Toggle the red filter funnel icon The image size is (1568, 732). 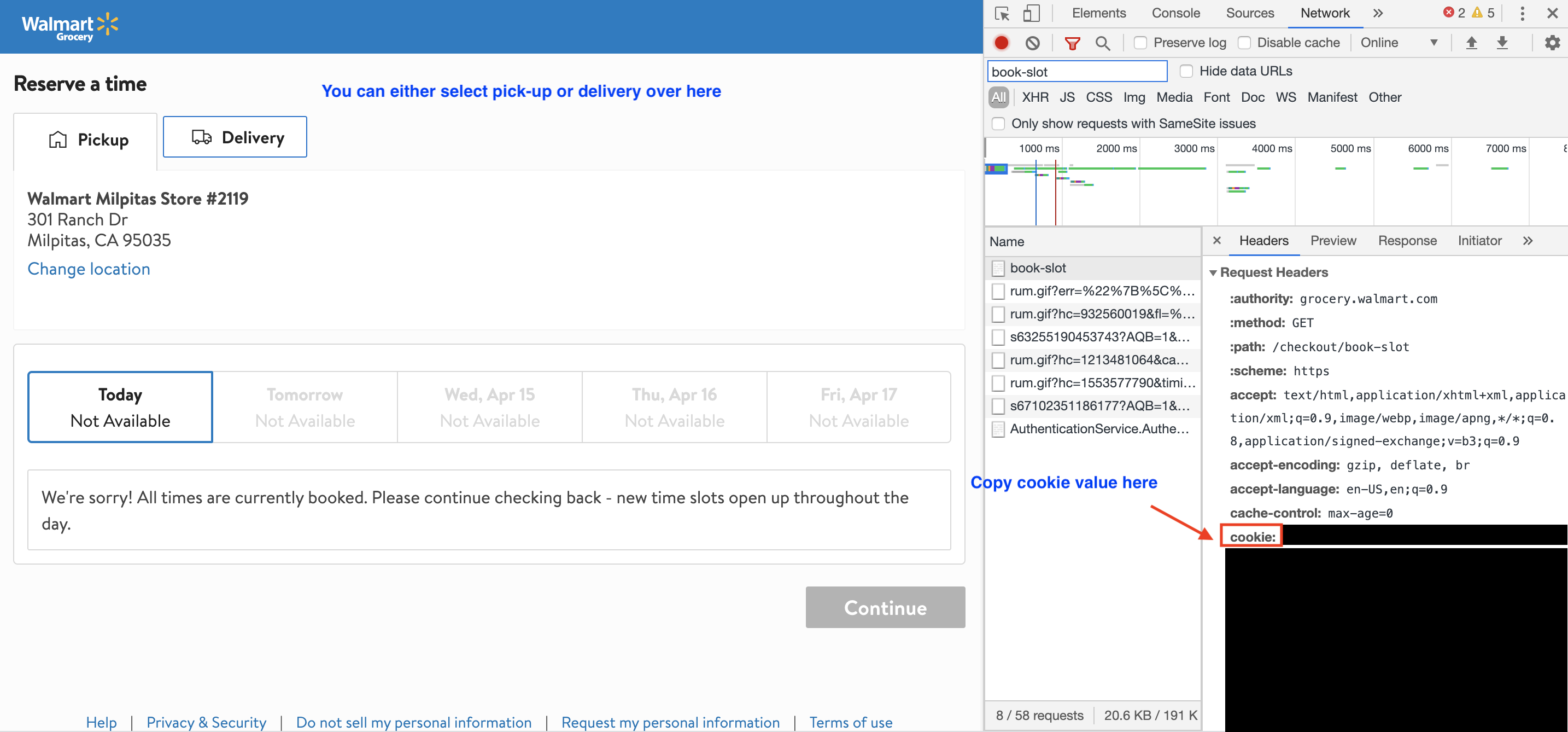pyautogui.click(x=1072, y=43)
